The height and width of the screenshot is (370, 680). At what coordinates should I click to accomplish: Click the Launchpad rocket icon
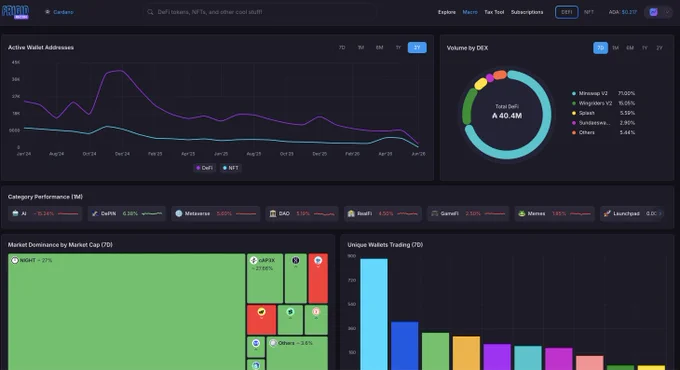click(607, 213)
